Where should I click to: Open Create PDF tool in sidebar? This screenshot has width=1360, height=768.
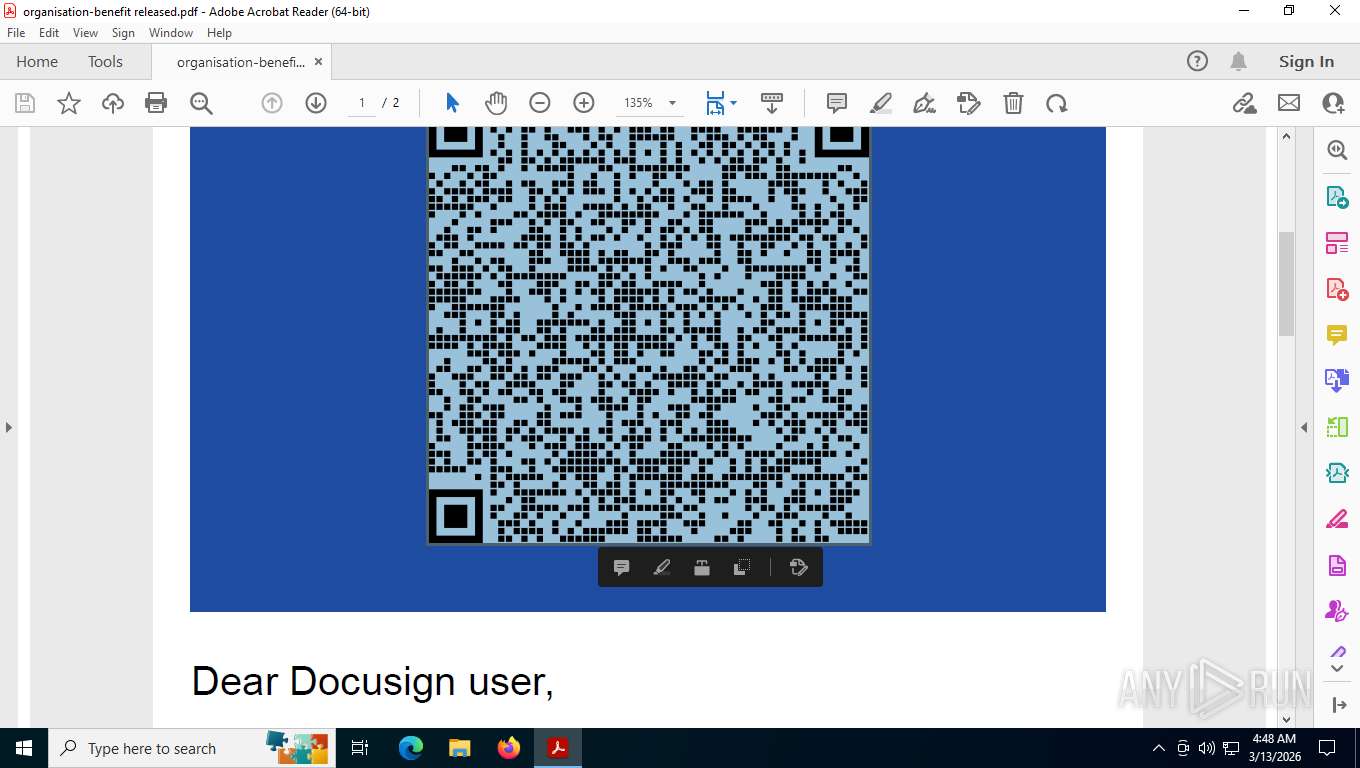click(x=1337, y=289)
